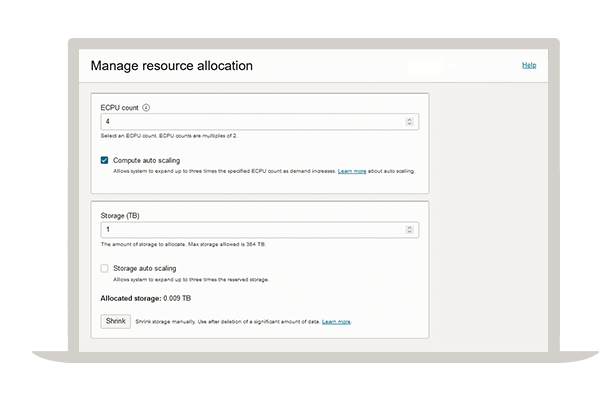600x400 pixels.
Task: Open Learn more about auto scaling link
Action: click(x=351, y=172)
